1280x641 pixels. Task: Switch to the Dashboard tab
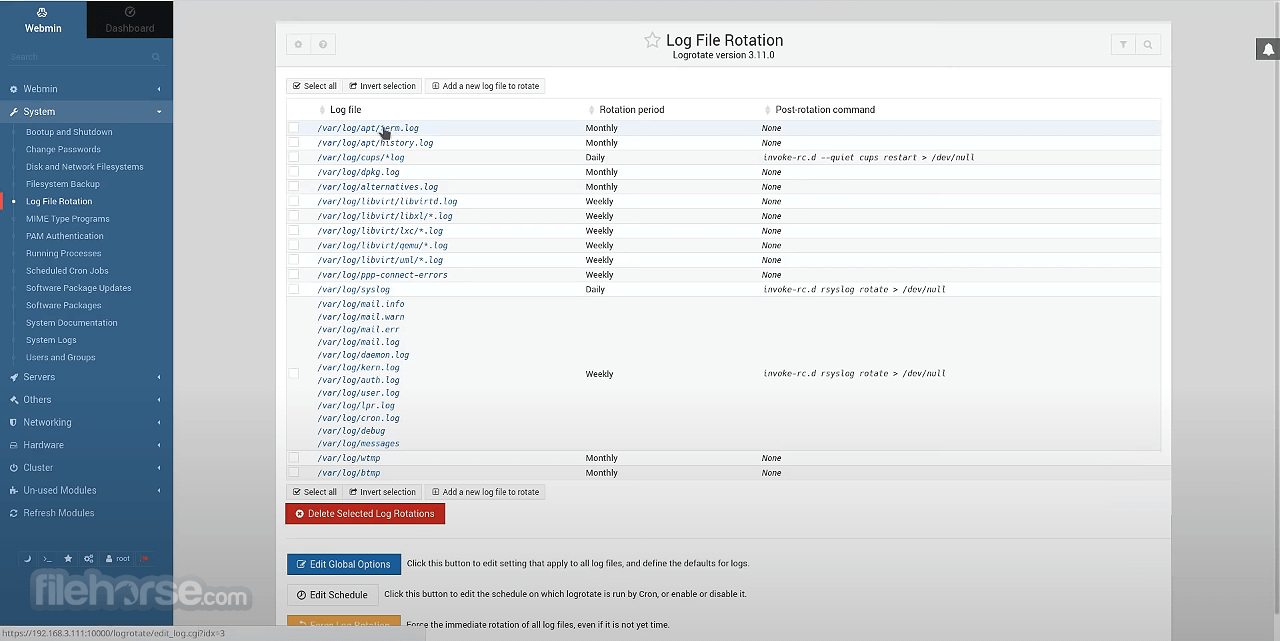point(130,20)
